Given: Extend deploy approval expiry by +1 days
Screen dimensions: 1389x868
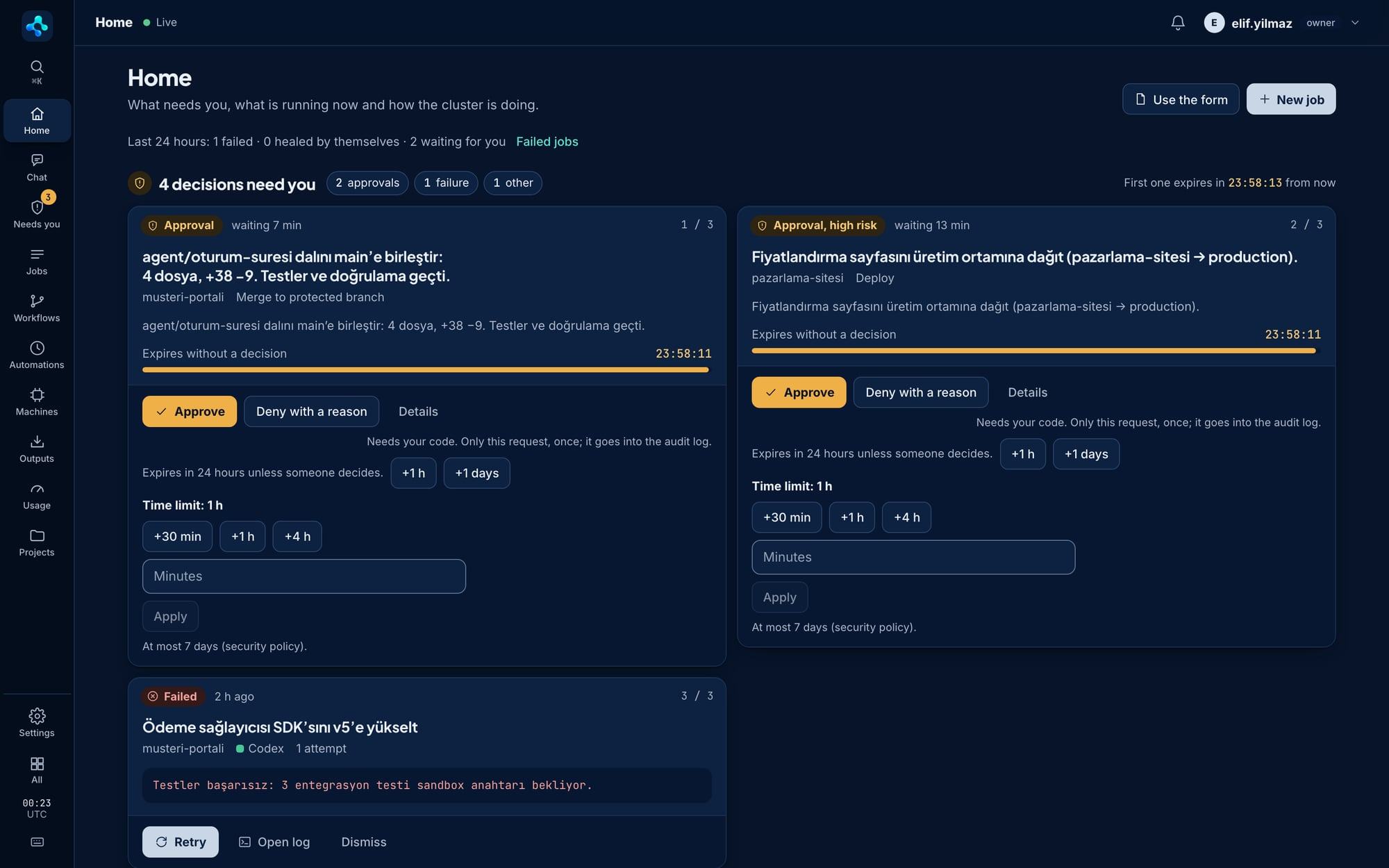Looking at the screenshot, I should click(1086, 454).
